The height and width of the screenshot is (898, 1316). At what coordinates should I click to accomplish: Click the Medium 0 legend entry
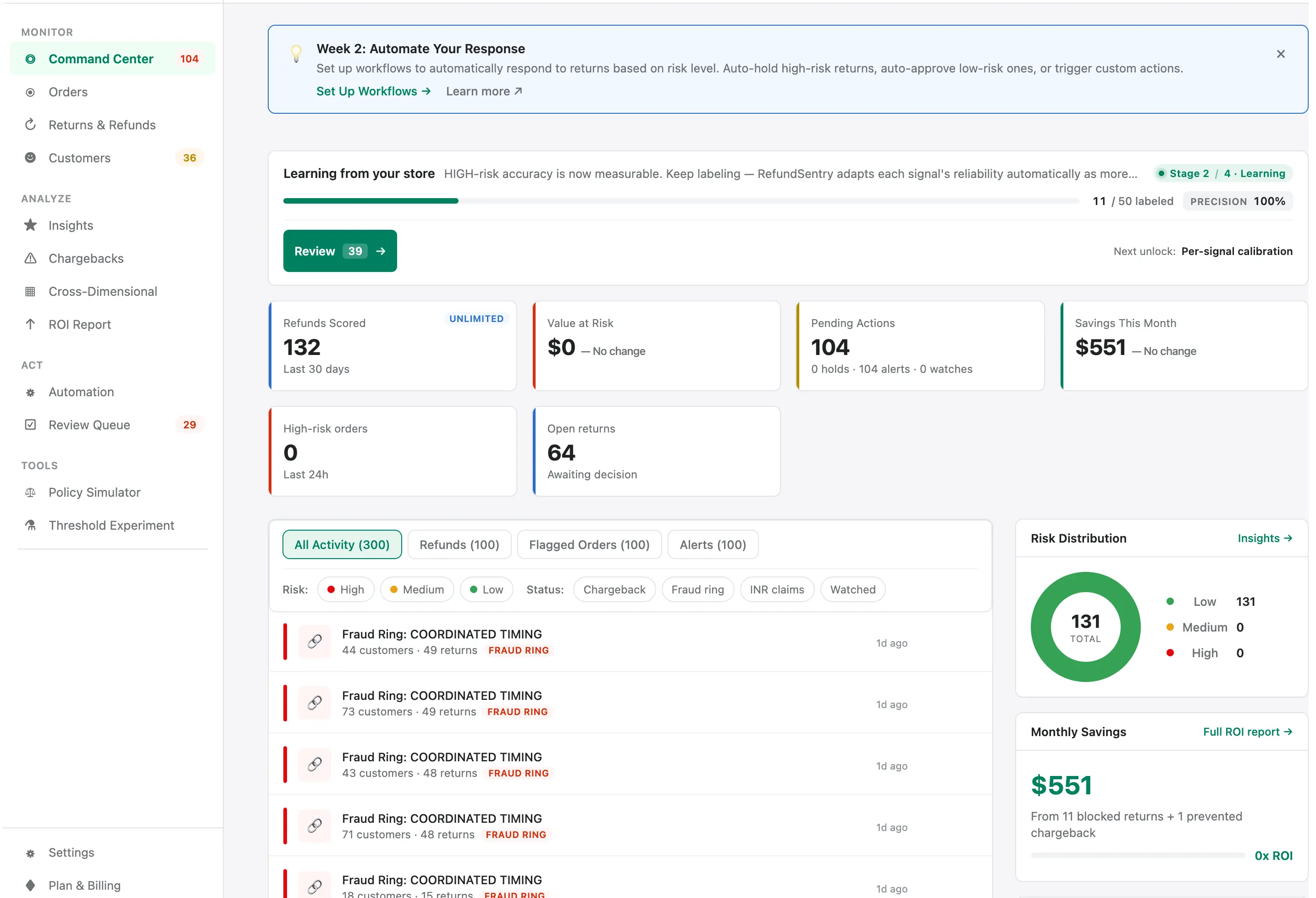pos(1205,627)
